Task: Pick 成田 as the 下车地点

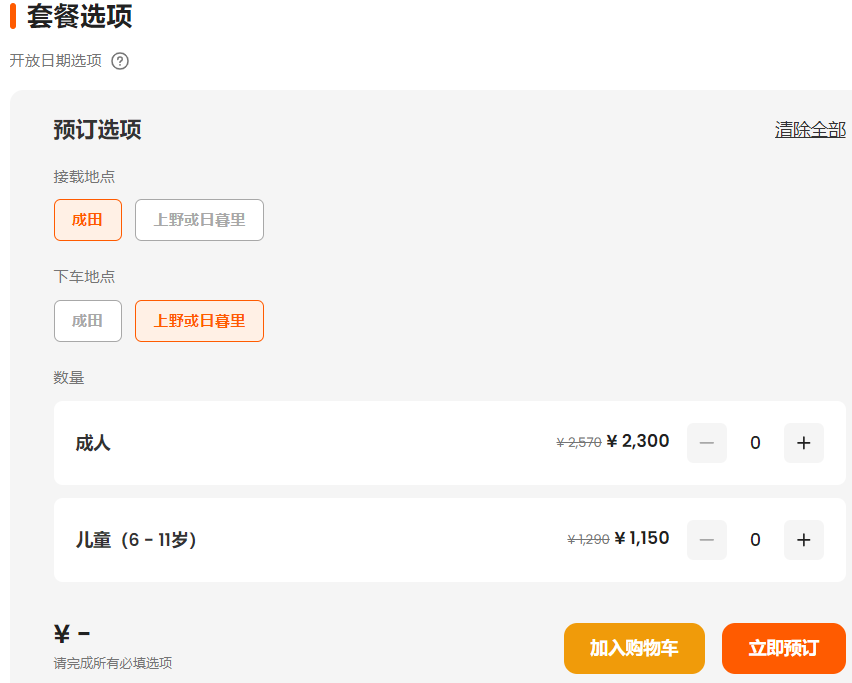Action: (88, 321)
